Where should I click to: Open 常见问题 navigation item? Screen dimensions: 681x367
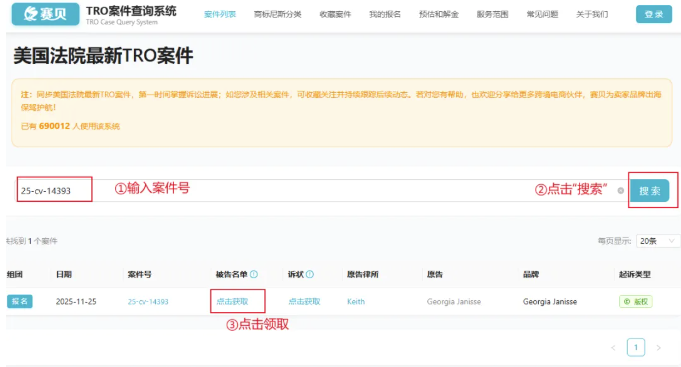pos(542,14)
